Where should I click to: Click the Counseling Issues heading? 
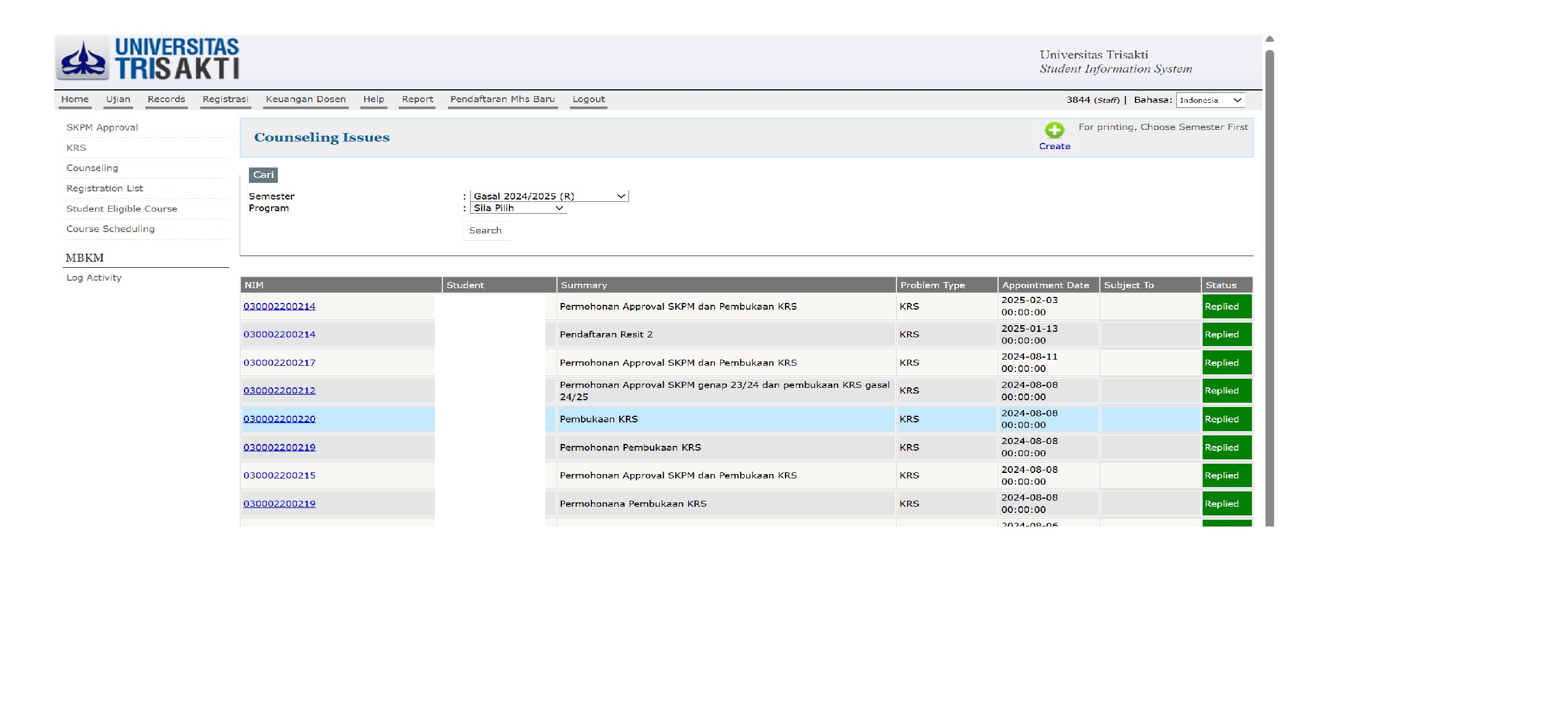pos(322,137)
